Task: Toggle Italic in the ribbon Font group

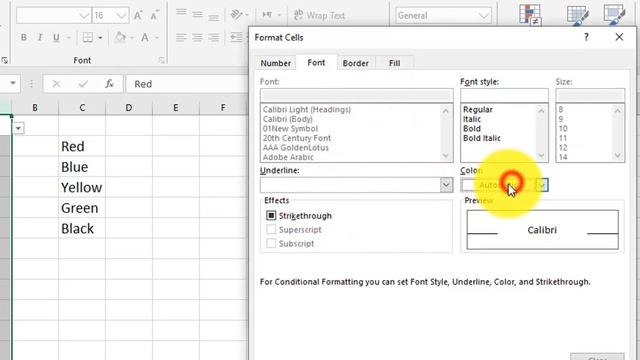Action: (40, 38)
